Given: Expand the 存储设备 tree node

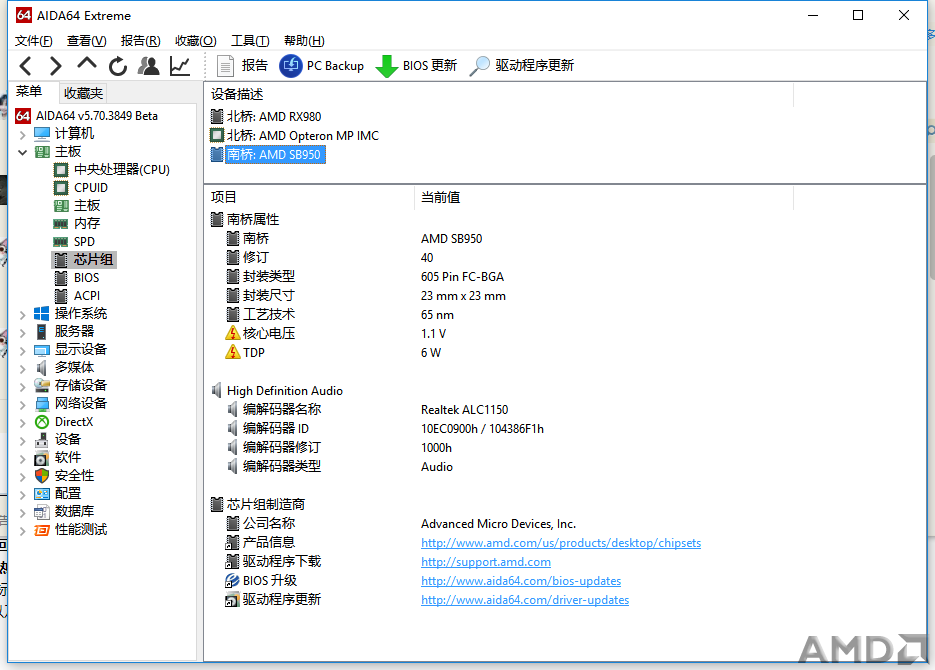Looking at the screenshot, I should [23, 386].
